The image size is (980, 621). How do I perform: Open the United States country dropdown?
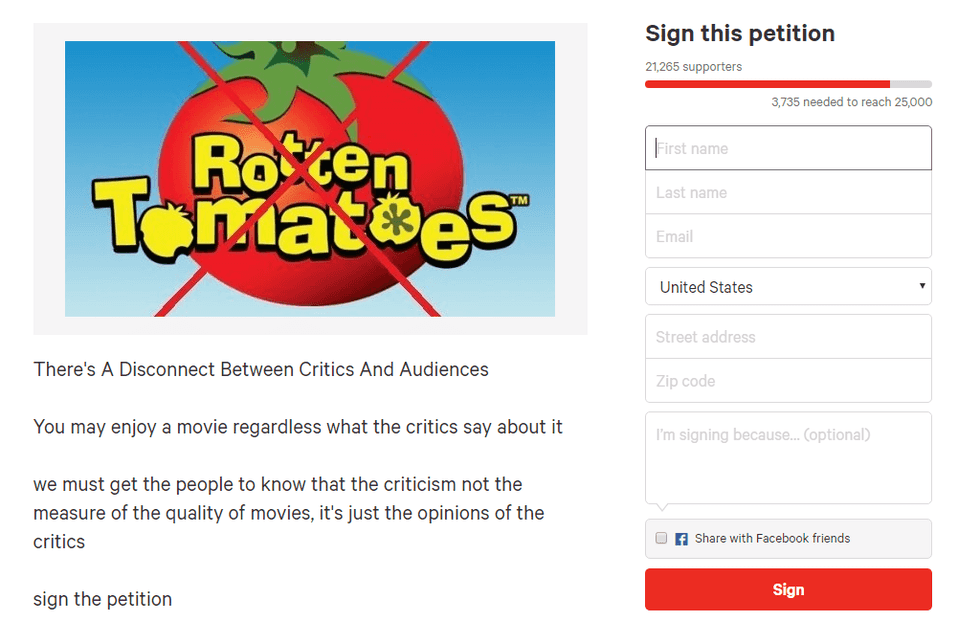787,287
